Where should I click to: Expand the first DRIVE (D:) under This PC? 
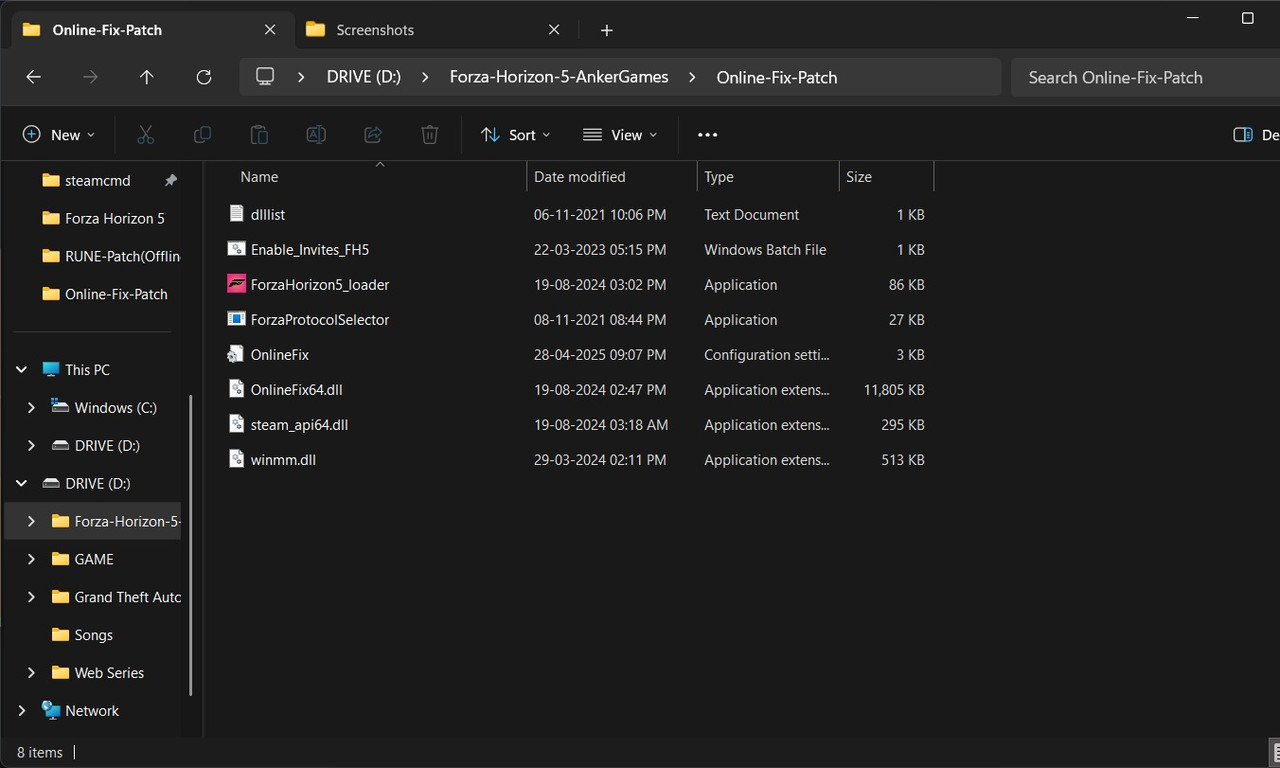coord(31,446)
